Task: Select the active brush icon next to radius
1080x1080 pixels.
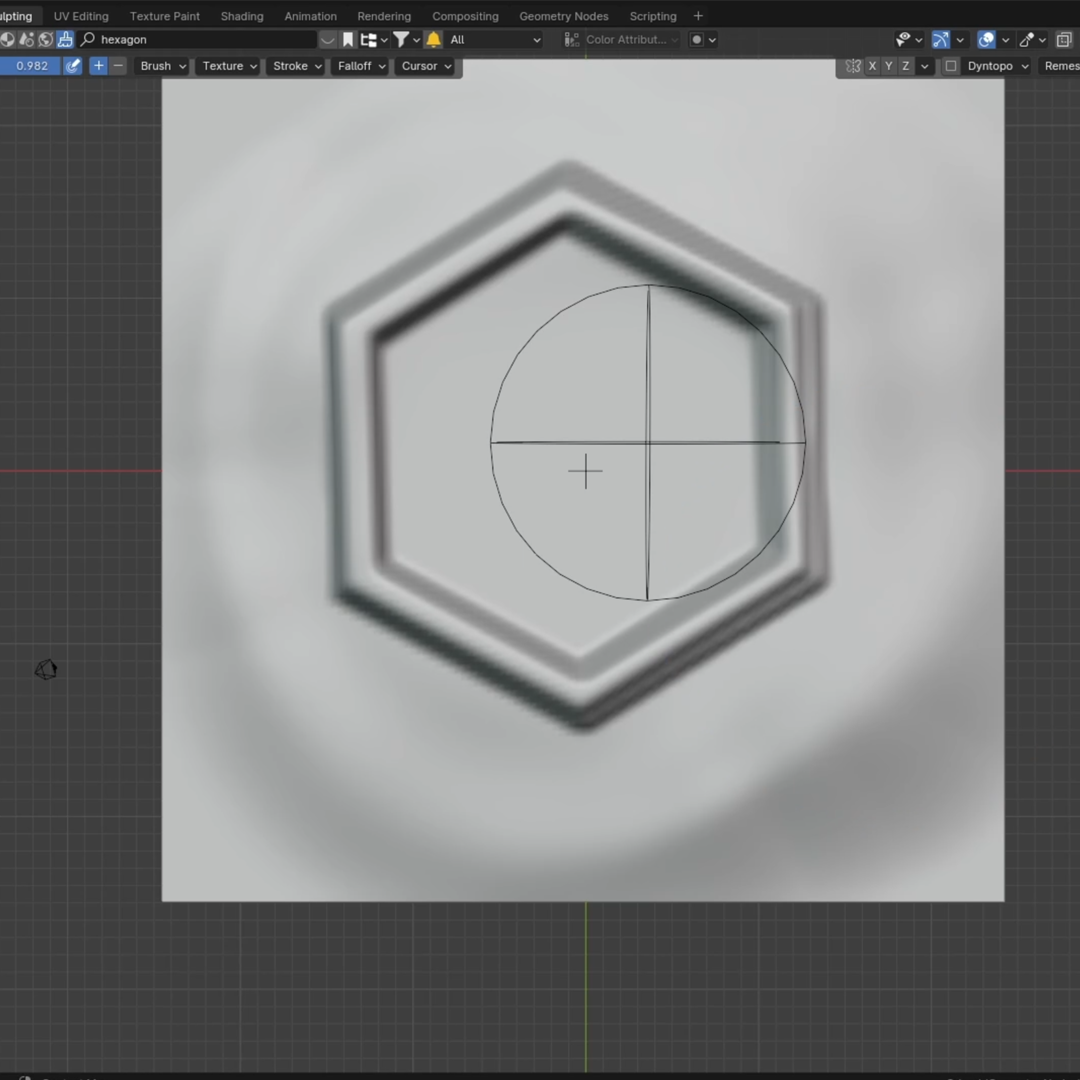Action: click(72, 66)
